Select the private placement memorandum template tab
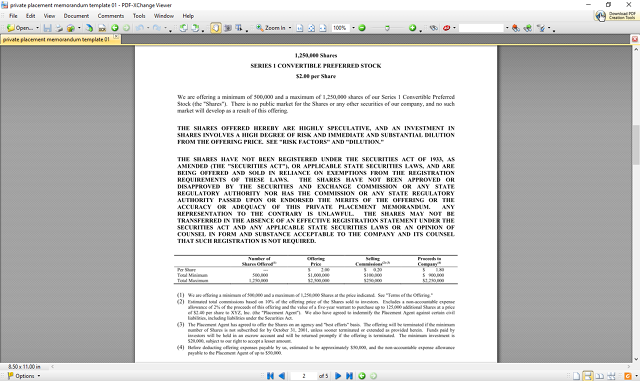 pos(56,39)
